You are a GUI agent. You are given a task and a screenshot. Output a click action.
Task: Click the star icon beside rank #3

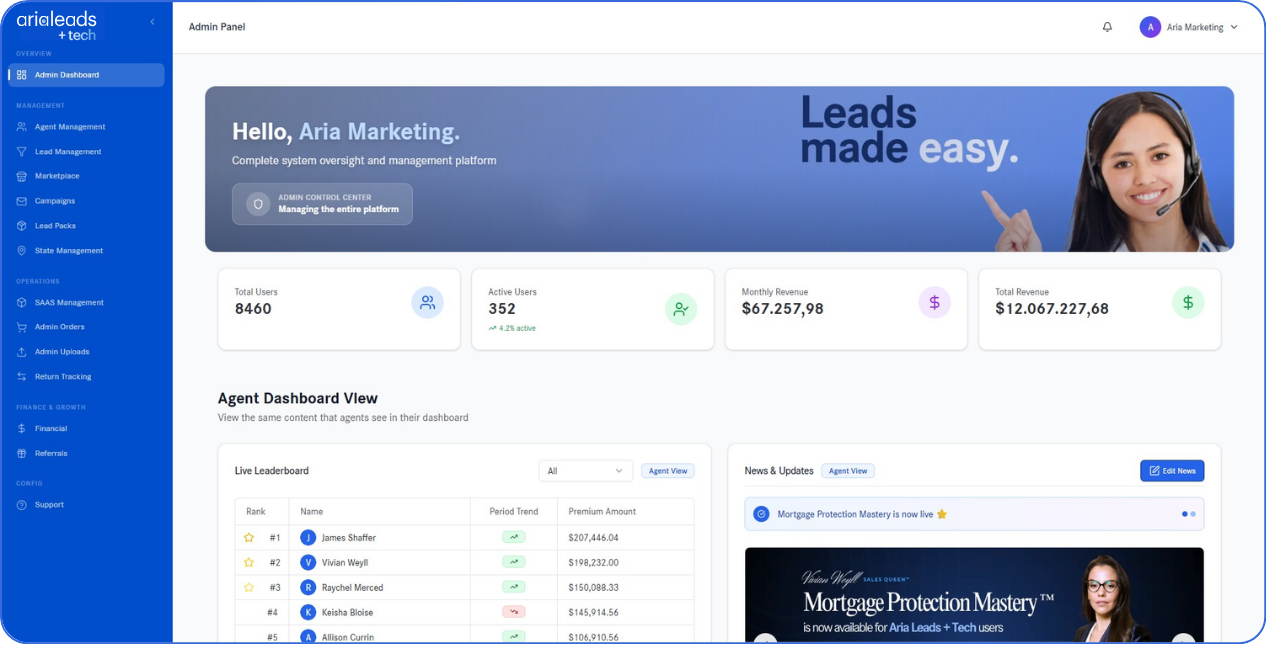coord(249,587)
